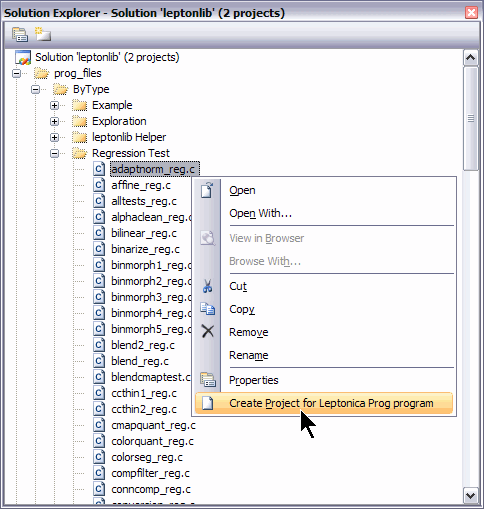Select binmorph1_reg.c file
The width and height of the screenshot is (484, 509).
pyautogui.click(x=151, y=265)
